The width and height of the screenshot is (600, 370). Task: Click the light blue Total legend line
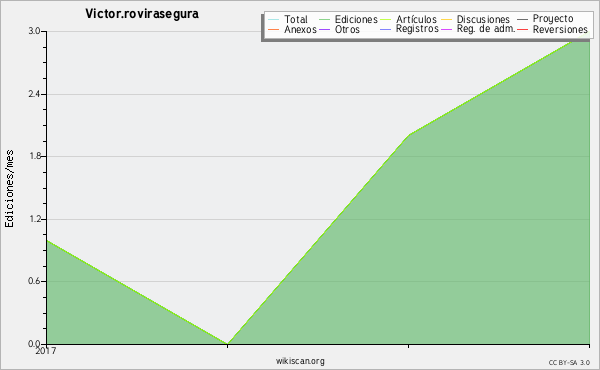[x=274, y=20]
